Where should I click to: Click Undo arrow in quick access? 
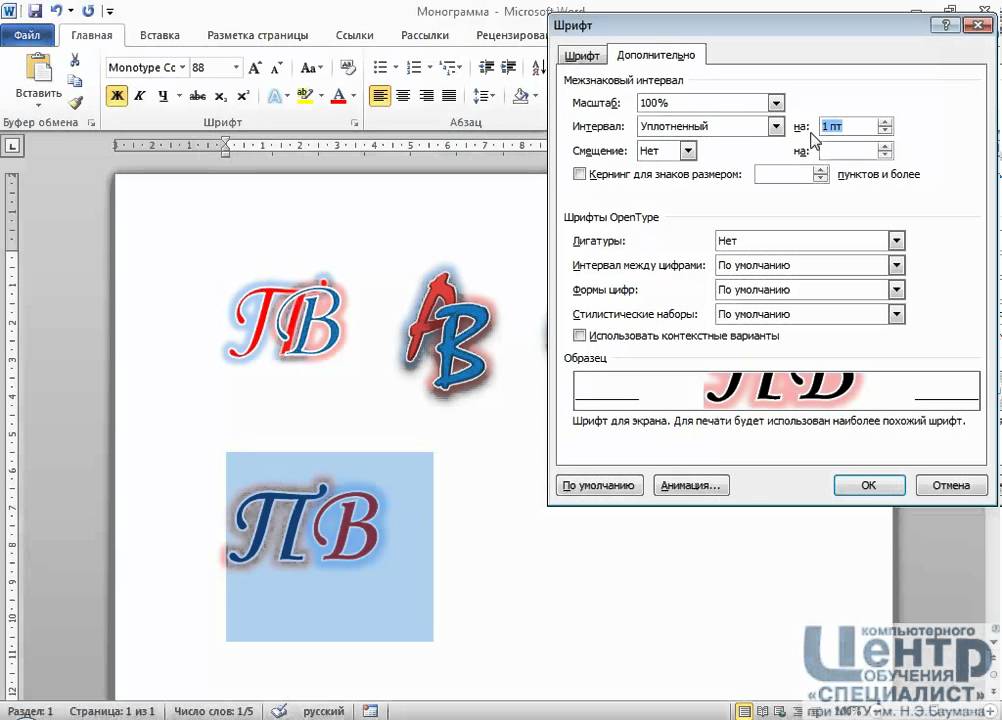tap(56, 10)
